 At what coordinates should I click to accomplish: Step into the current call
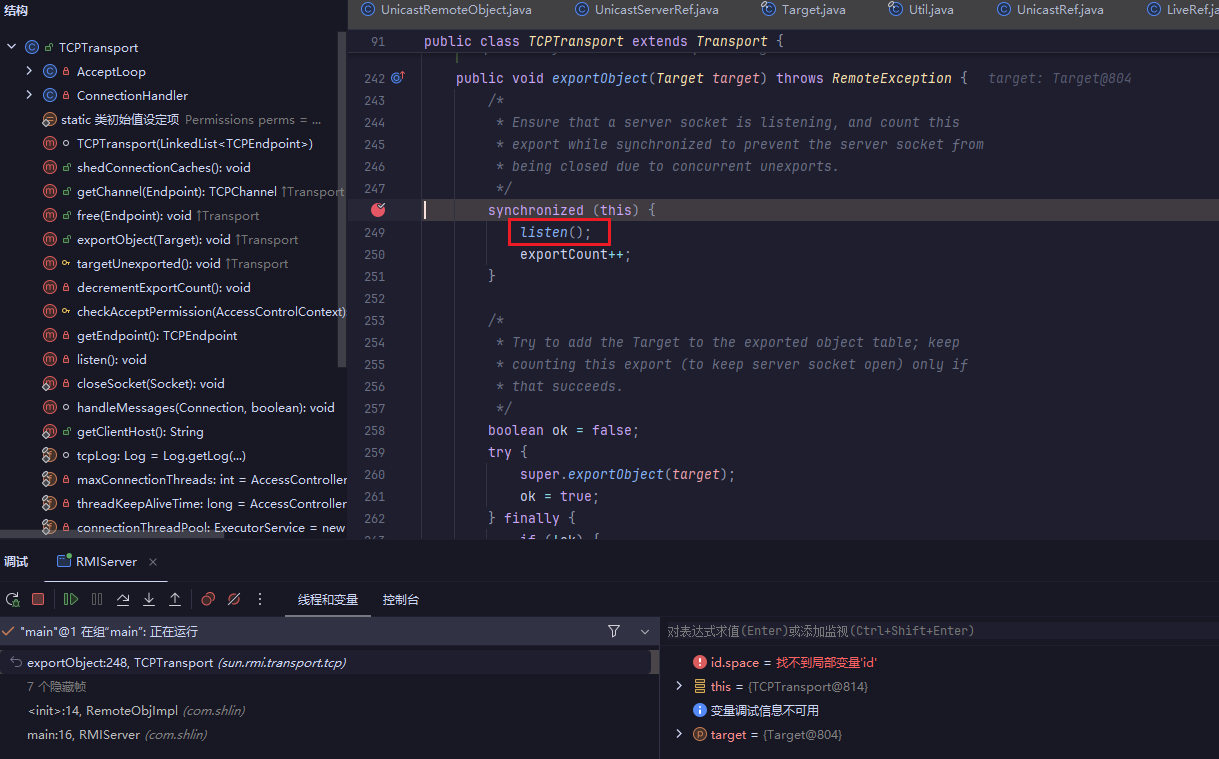tap(149, 599)
